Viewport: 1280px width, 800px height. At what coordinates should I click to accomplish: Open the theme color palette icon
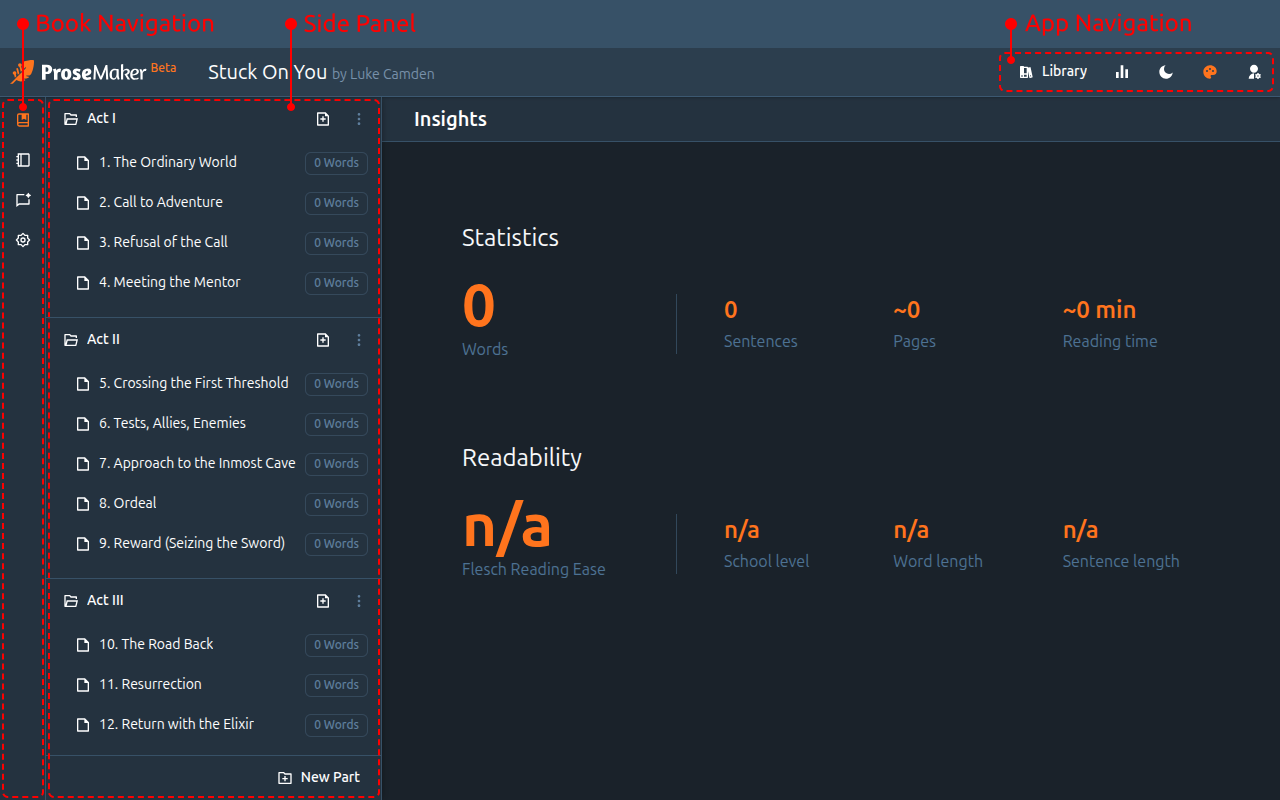1210,72
